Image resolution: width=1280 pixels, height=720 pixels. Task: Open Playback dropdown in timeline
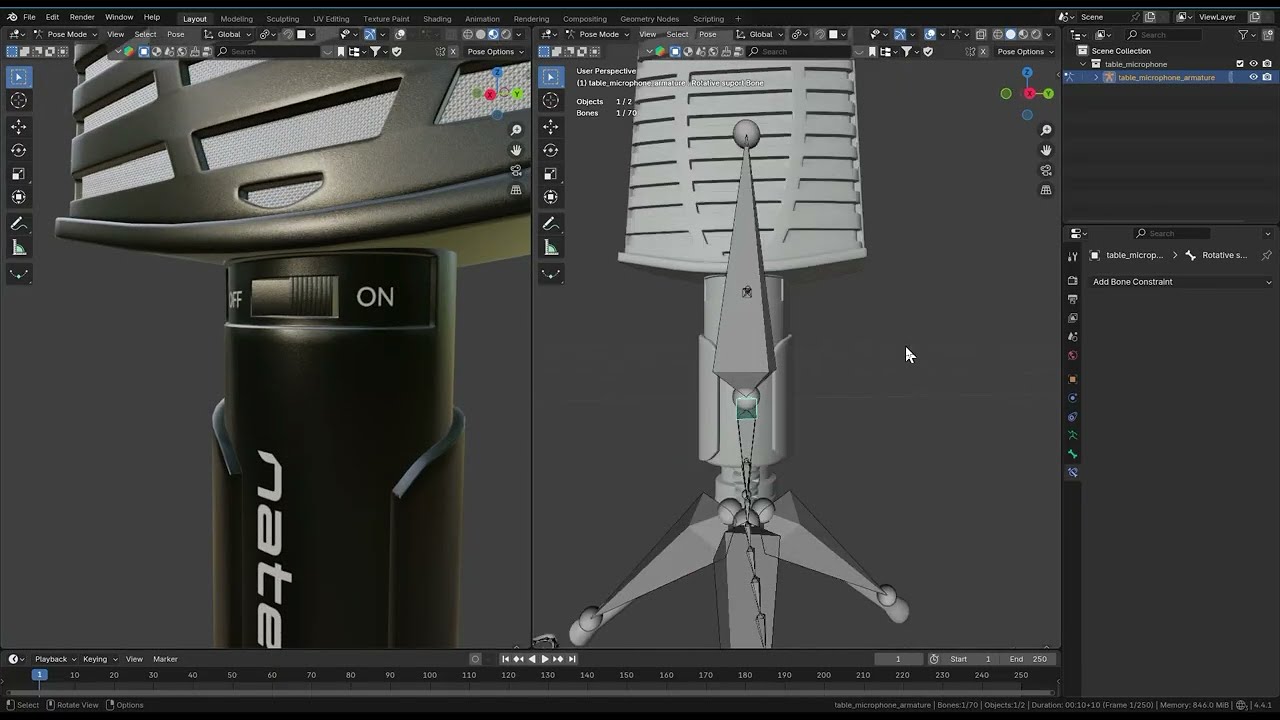point(55,659)
